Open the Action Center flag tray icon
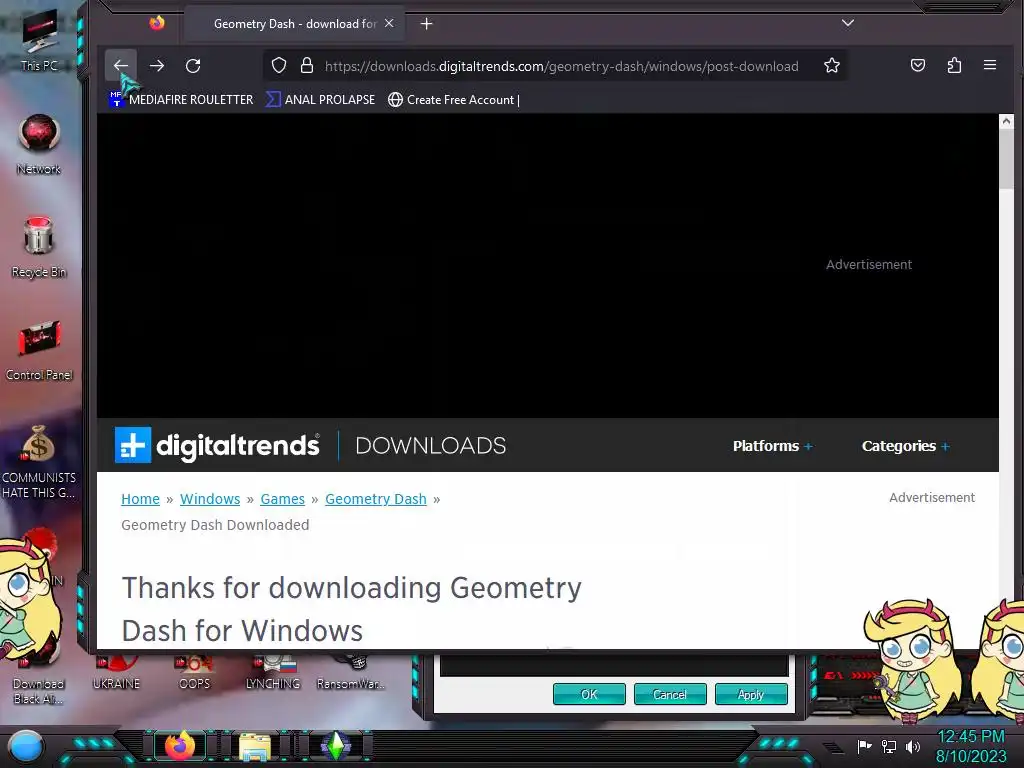 (865, 746)
